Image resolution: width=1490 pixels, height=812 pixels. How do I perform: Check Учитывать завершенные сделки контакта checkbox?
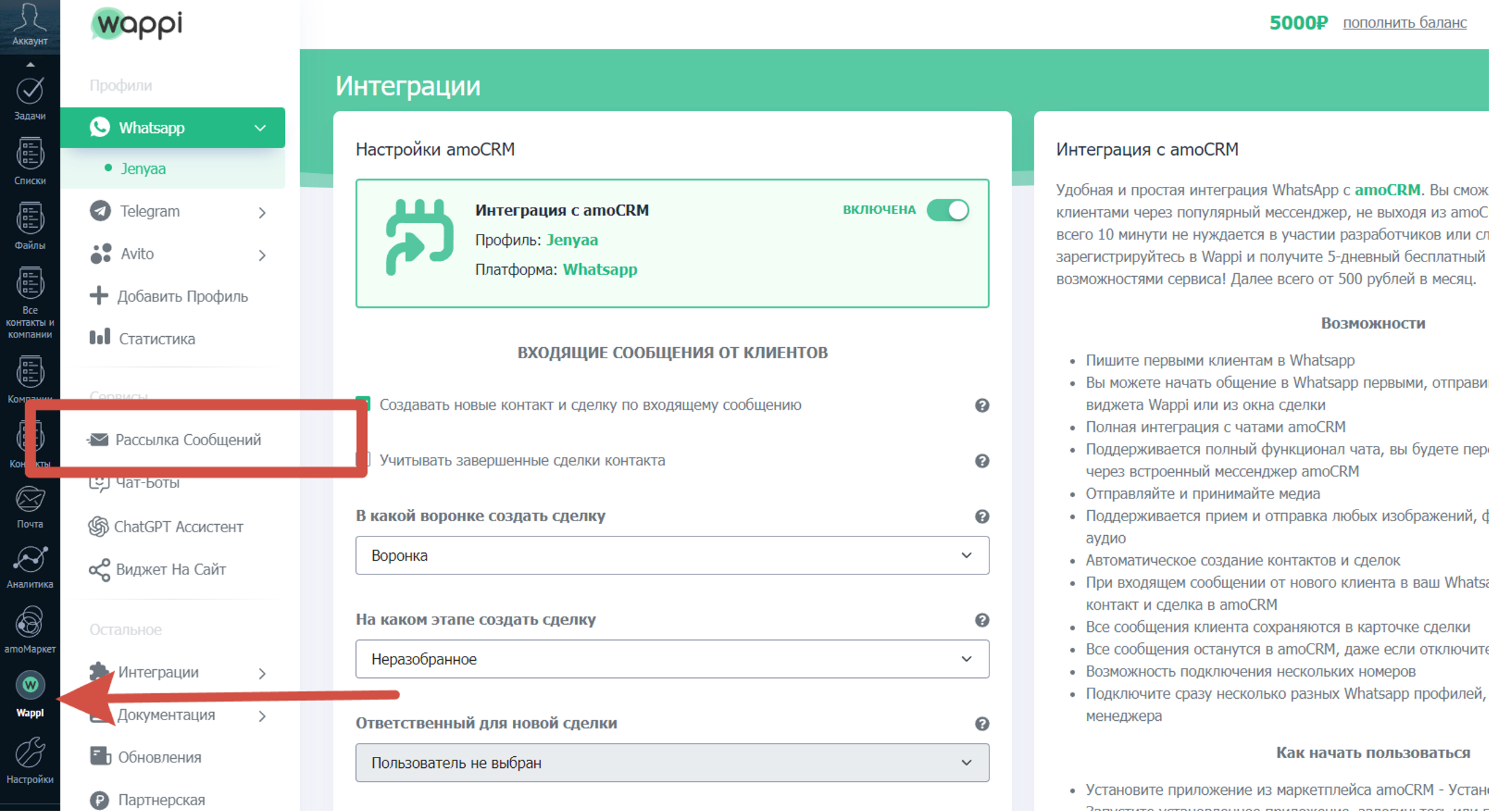[x=363, y=460]
